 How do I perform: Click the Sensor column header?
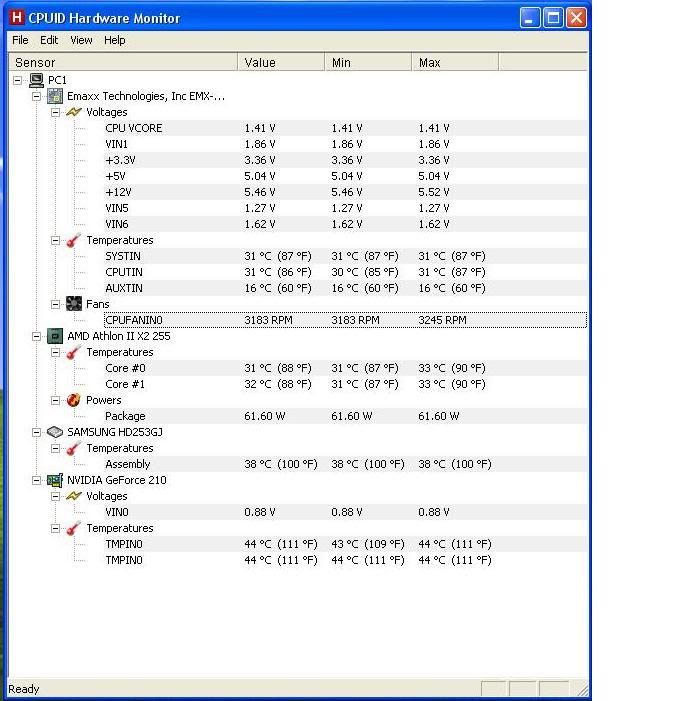click(123, 62)
